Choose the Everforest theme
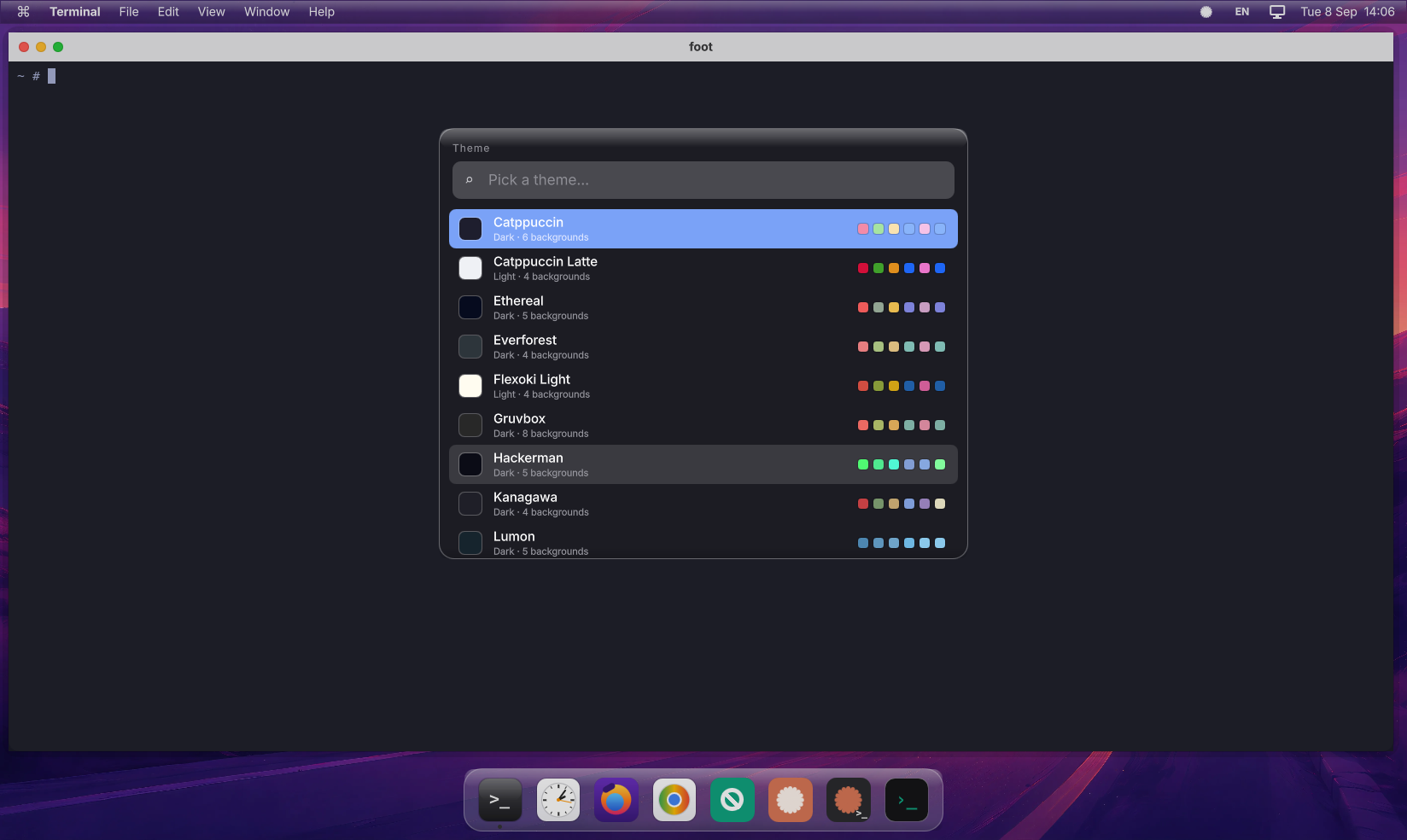1407x840 pixels. point(703,347)
